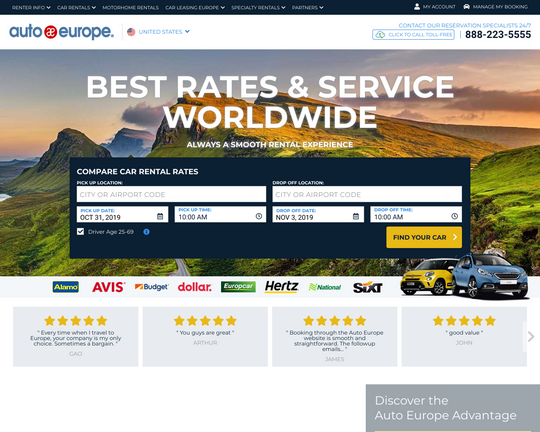This screenshot has width=540, height=432.
Task: Click the Click to Call Toll-Free button
Action: (413, 34)
